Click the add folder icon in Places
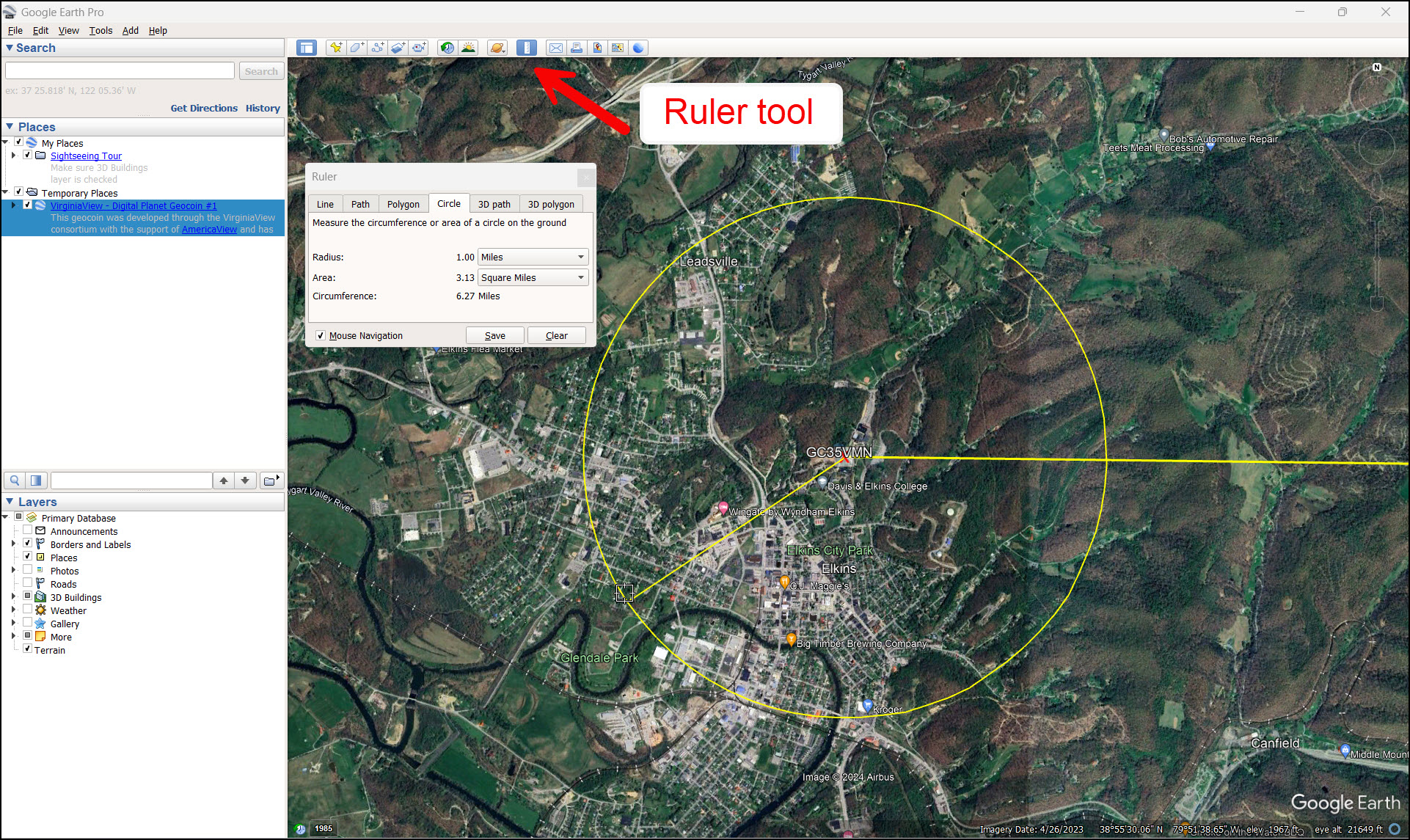The image size is (1410, 840). click(271, 481)
